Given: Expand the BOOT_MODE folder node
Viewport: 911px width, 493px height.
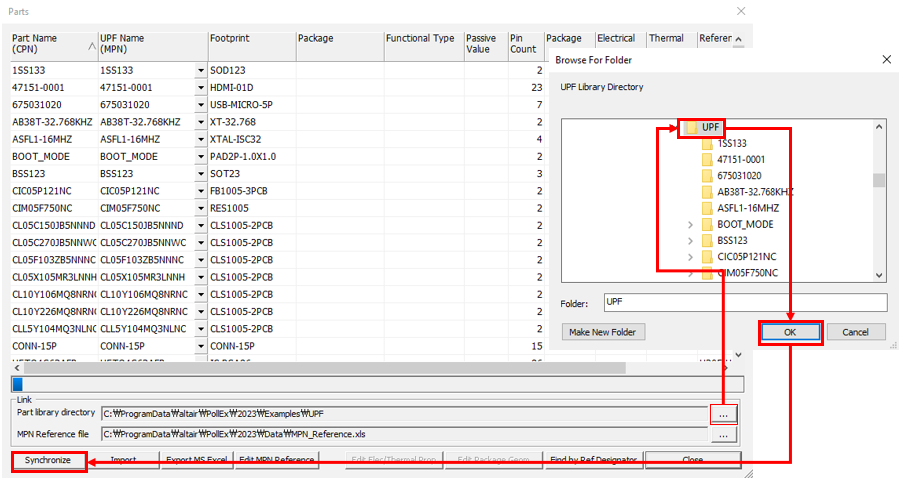Looking at the screenshot, I should 690,225.
